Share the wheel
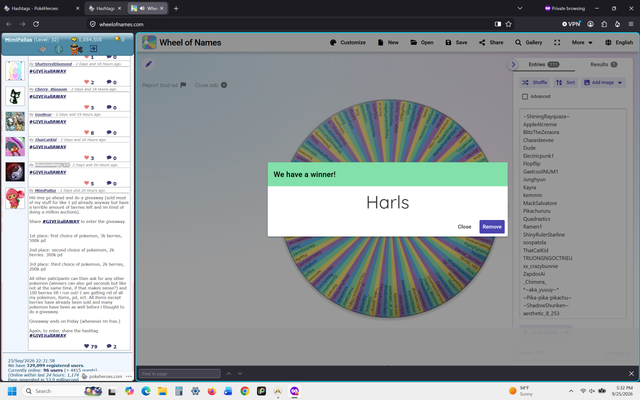Screen dimensions: 640x400 [x=491, y=42]
